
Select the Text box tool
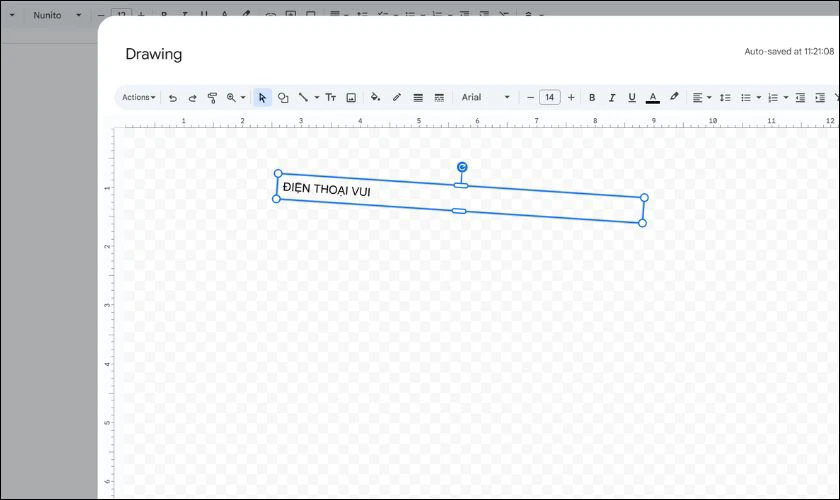331,98
